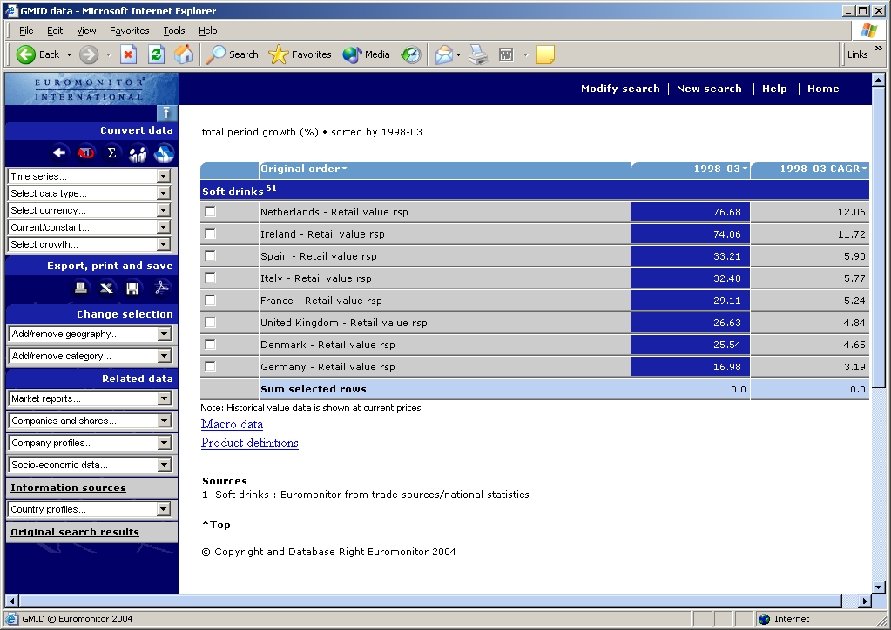Click New search in the top bar
Viewport: 891px width, 630px height.
(x=710, y=88)
